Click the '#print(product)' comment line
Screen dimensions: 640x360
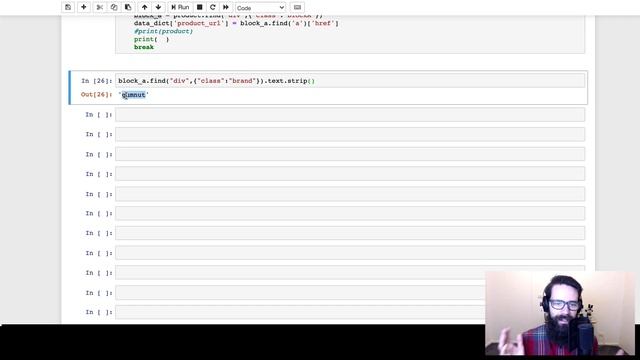pos(163,31)
